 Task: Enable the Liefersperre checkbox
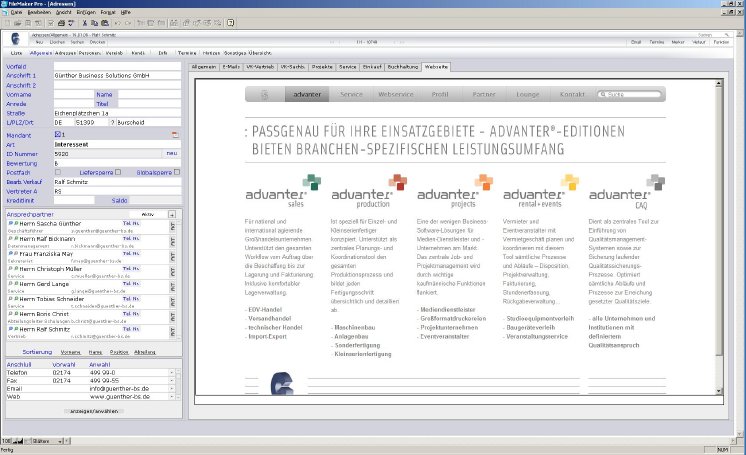[x=118, y=172]
